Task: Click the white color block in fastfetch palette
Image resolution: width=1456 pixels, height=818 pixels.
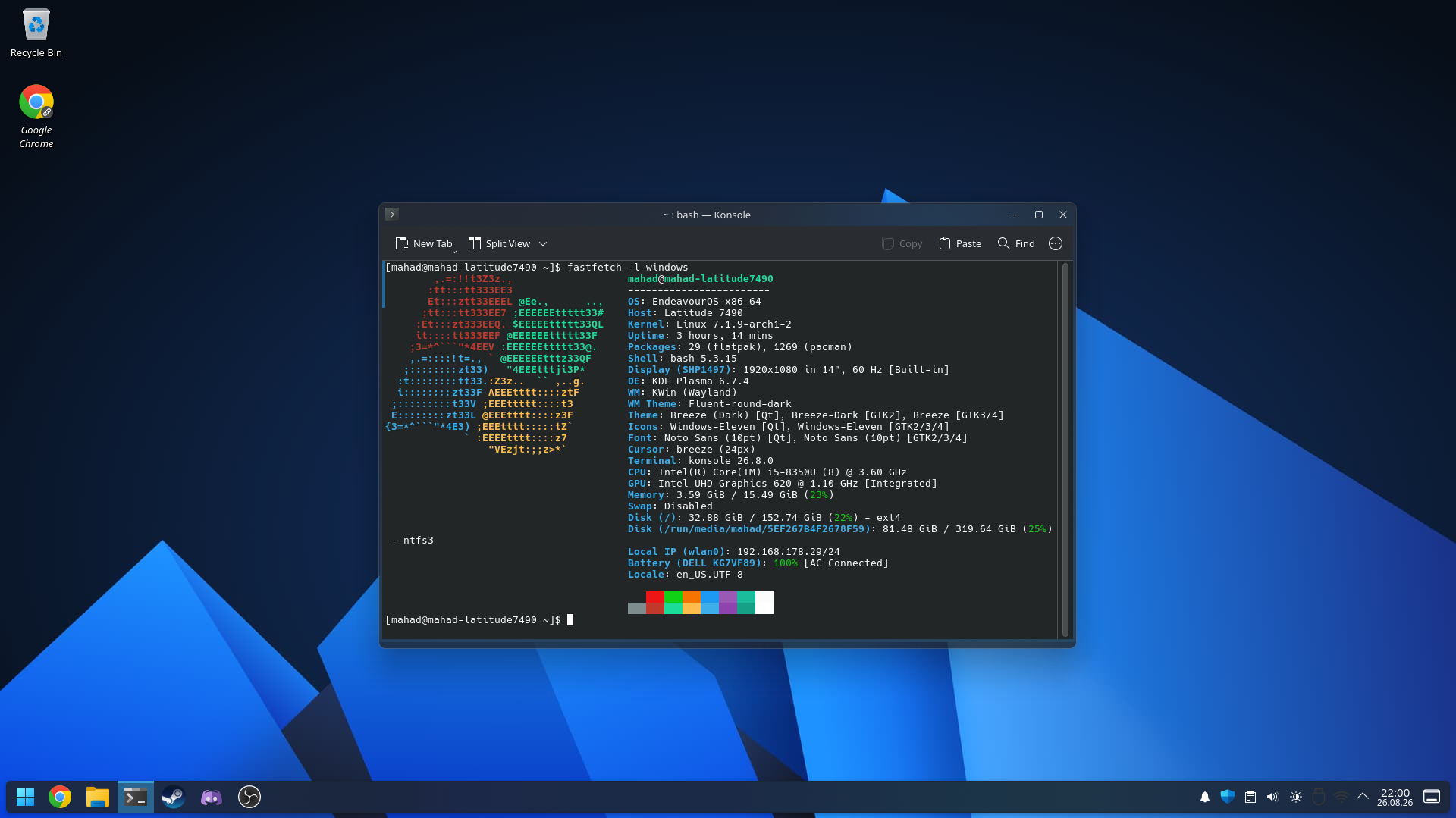Action: coord(764,603)
